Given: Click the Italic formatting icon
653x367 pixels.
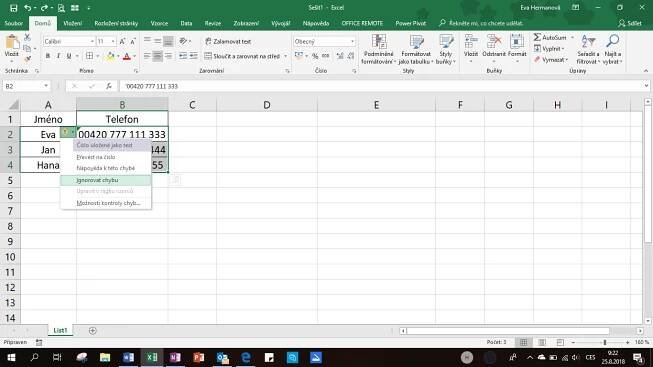Looking at the screenshot, I should (x=58, y=56).
